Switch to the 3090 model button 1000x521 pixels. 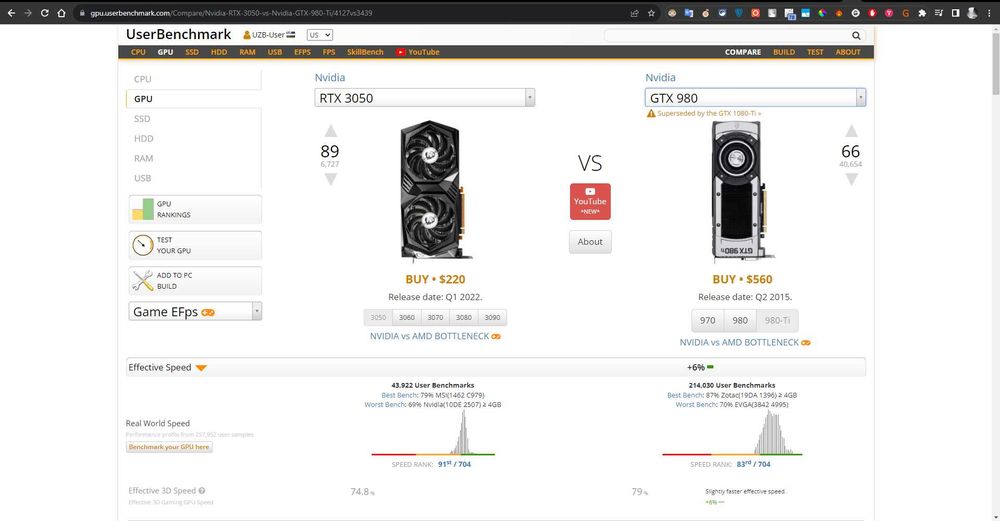pyautogui.click(x=492, y=318)
